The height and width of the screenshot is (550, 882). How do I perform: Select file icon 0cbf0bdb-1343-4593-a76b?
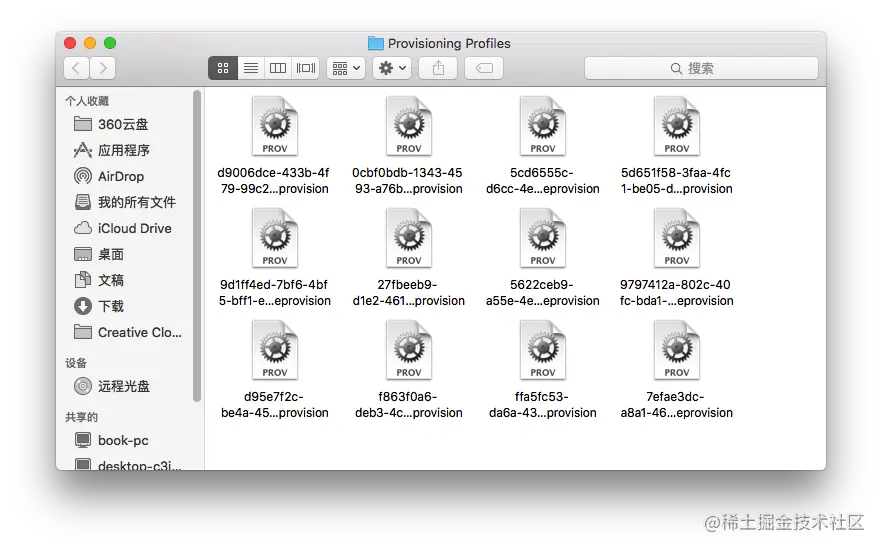point(408,127)
